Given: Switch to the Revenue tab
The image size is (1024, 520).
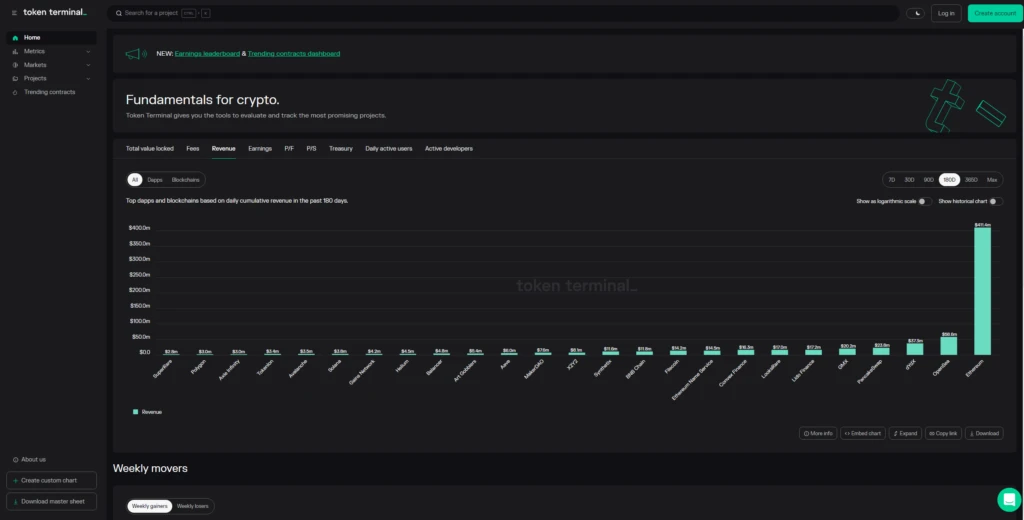Looking at the screenshot, I should click(x=223, y=149).
